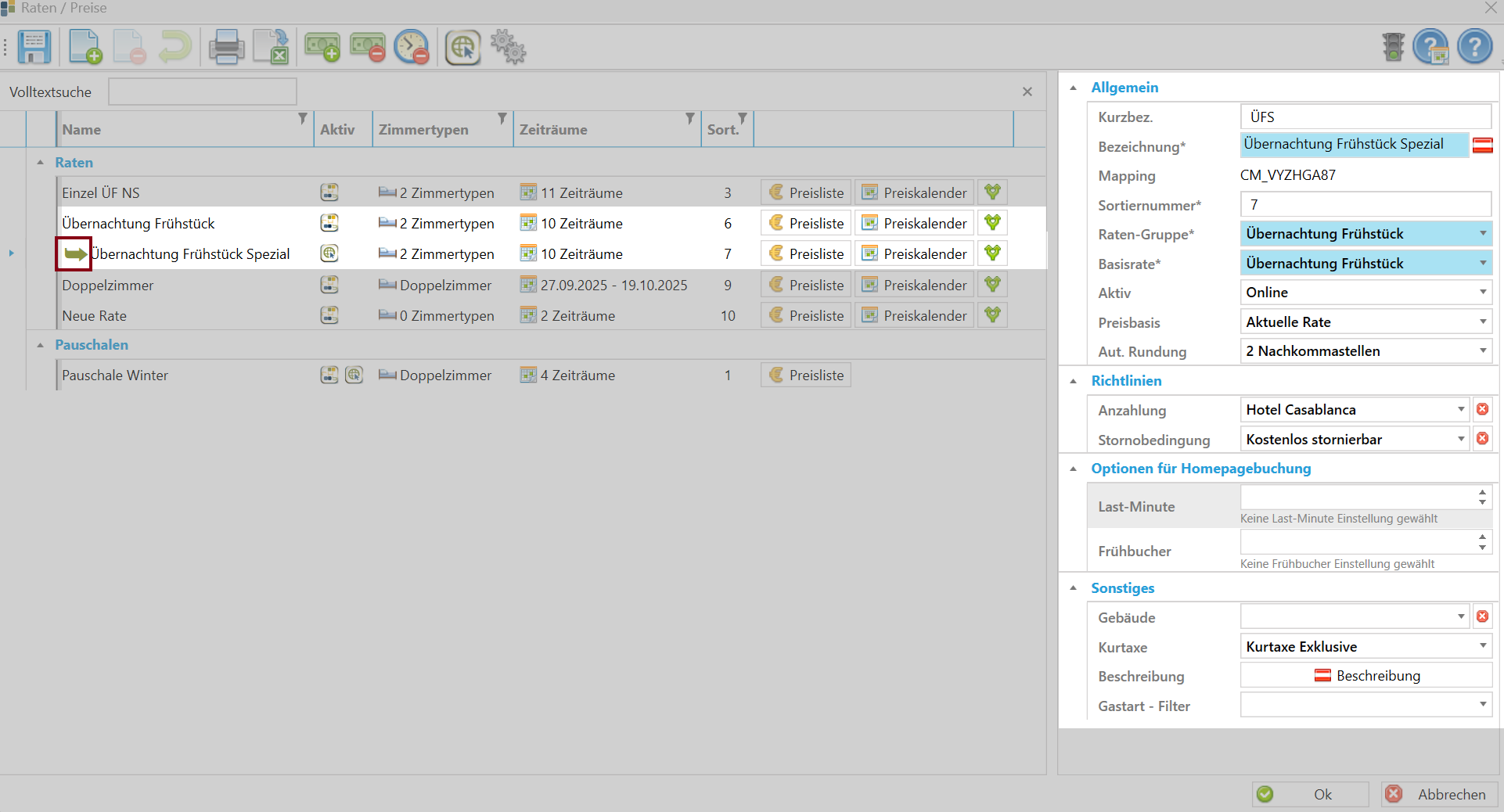Click the Volltextsuche search field
This screenshot has height=812, width=1504.
[203, 92]
